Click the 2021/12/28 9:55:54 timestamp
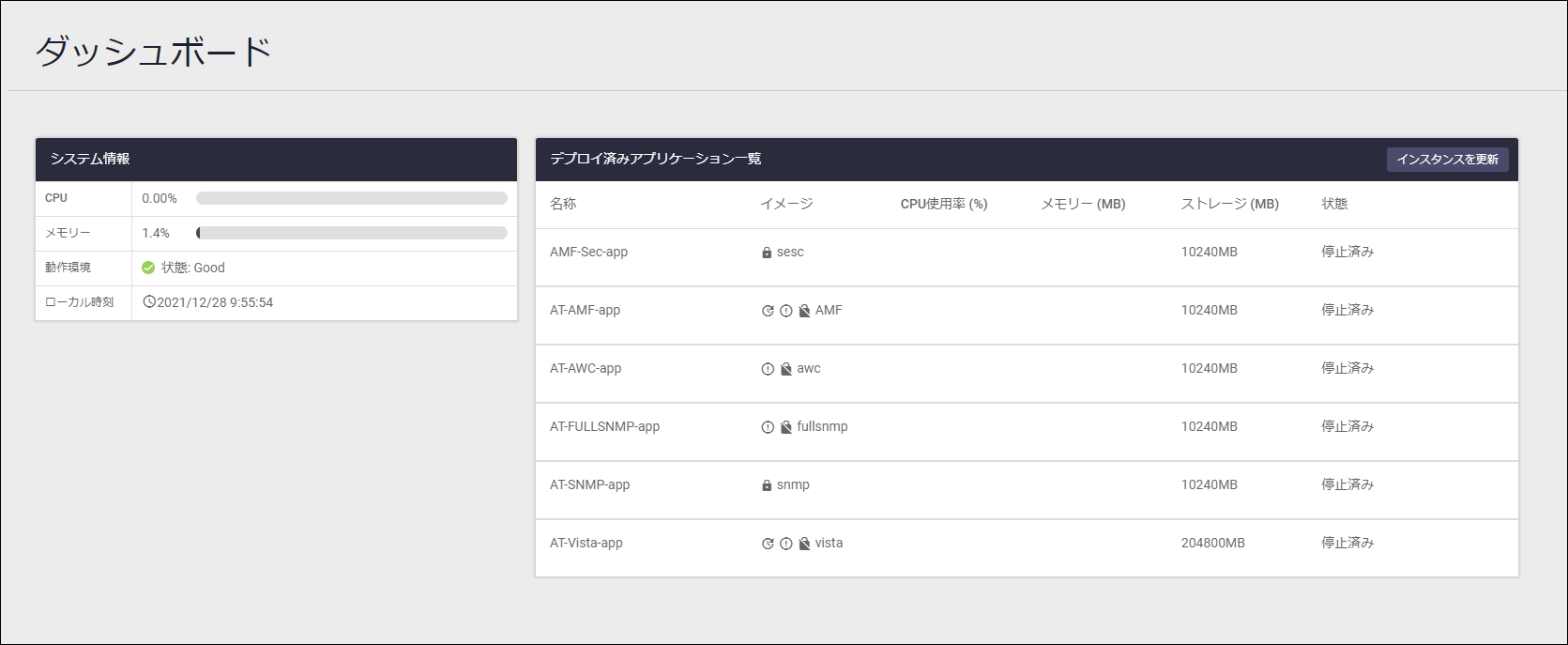The image size is (1568, 645). [215, 302]
